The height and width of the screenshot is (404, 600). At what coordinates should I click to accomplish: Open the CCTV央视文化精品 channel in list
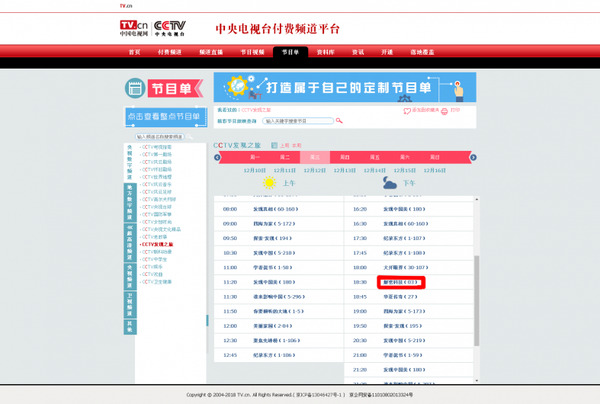pos(161,230)
